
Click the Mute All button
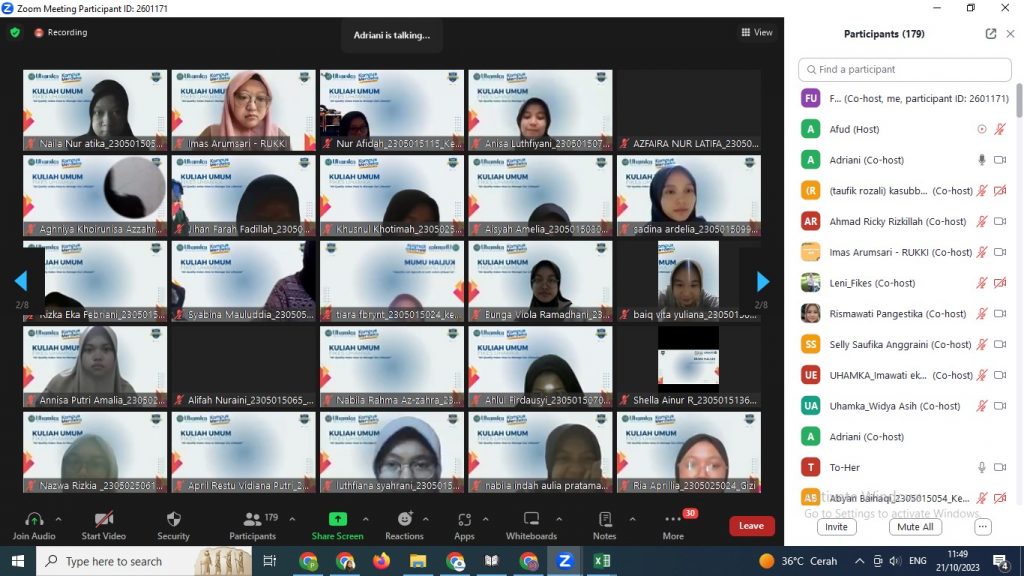pos(914,527)
